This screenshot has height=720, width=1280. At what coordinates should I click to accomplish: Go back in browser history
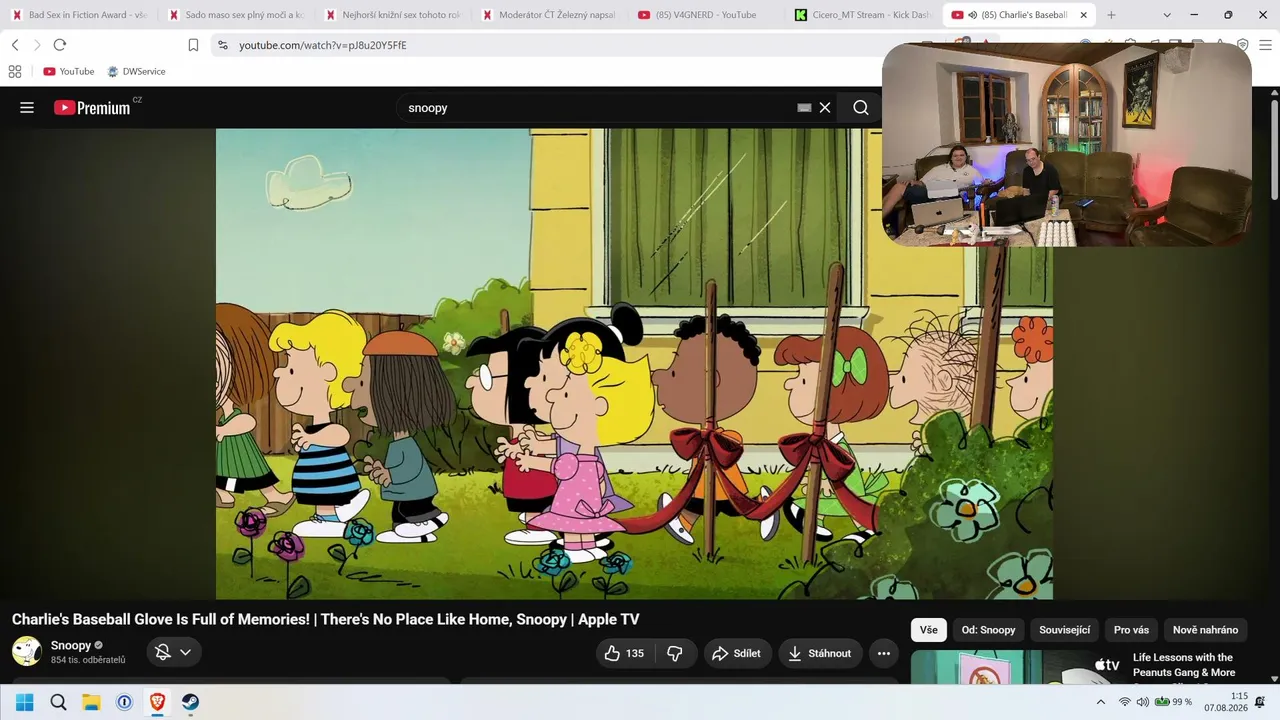point(15,45)
